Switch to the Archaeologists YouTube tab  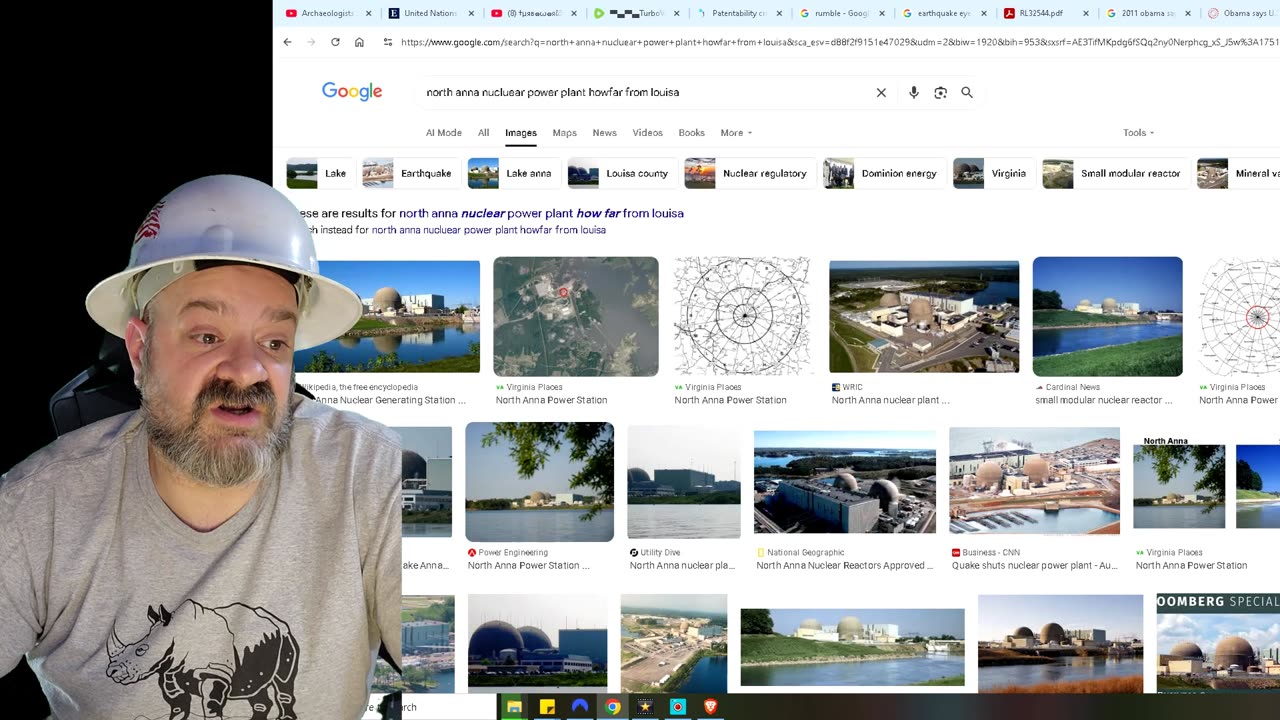327,13
